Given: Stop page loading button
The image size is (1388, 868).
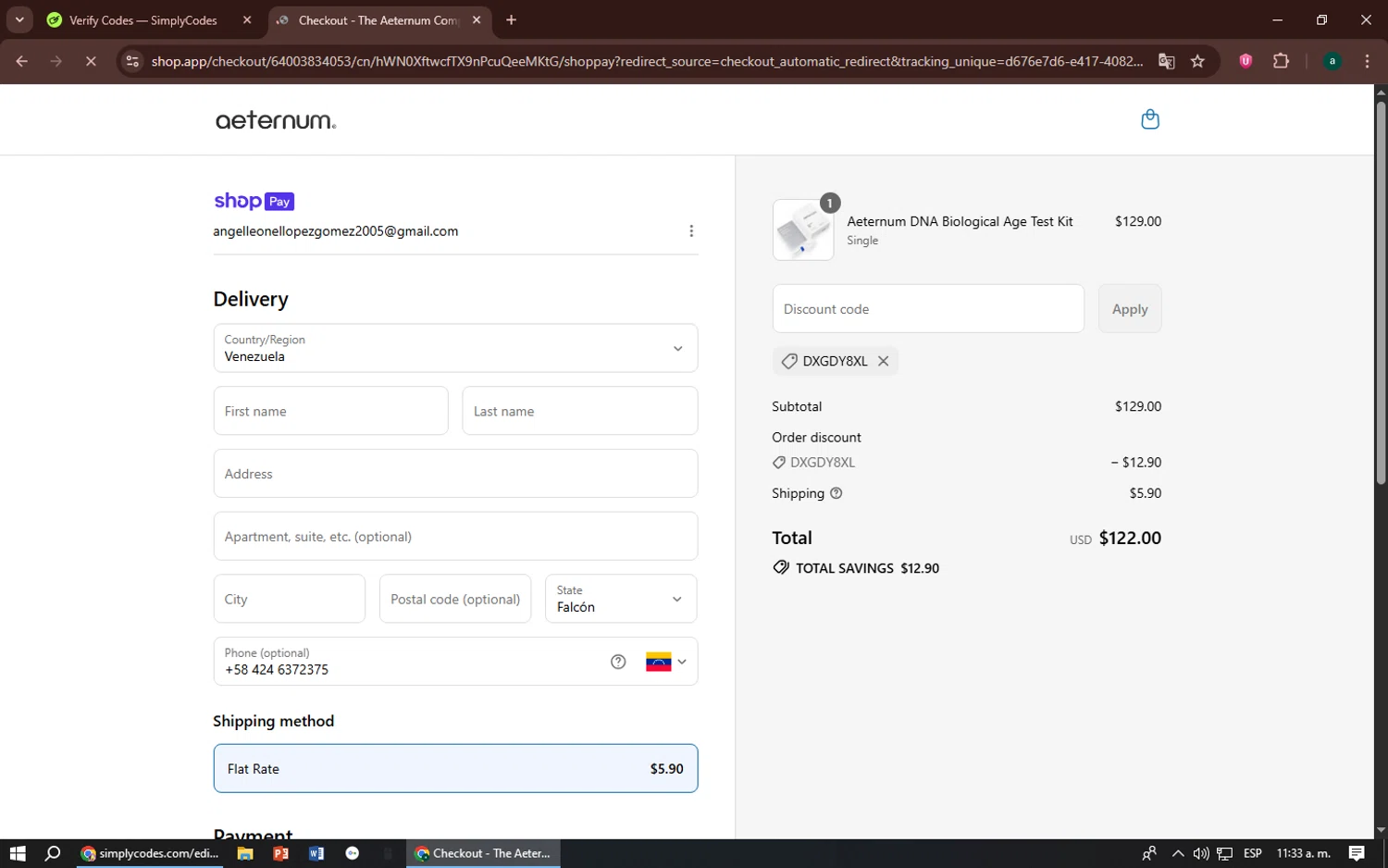Looking at the screenshot, I should (91, 61).
